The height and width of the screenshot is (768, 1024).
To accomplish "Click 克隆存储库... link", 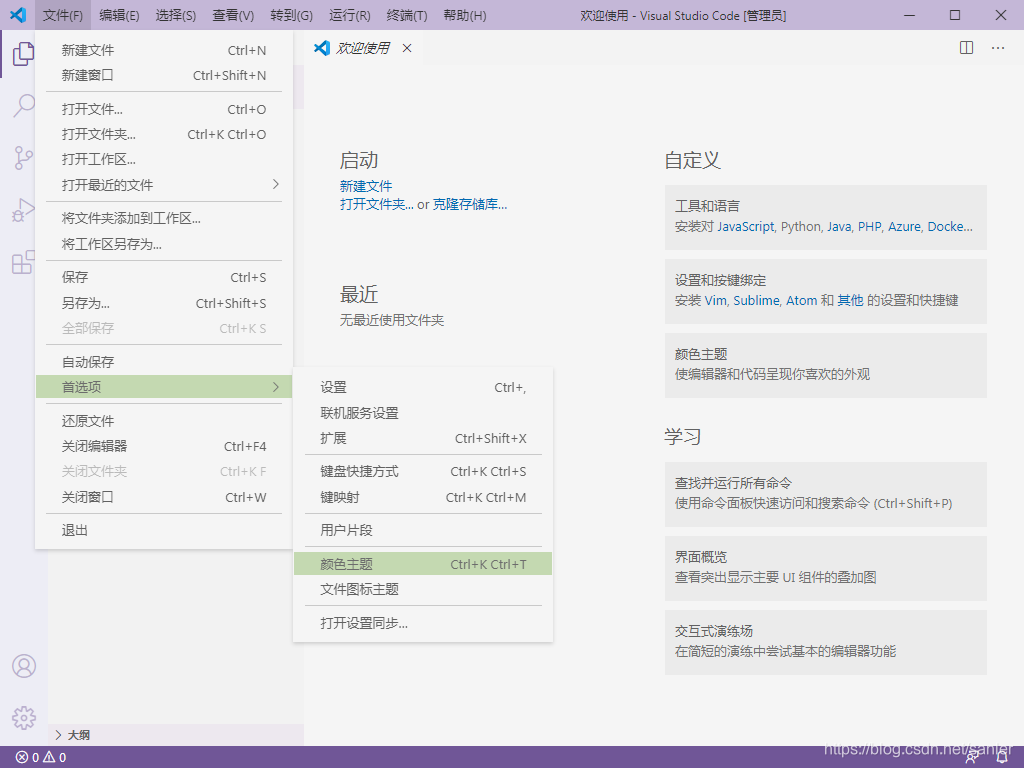I will [470, 204].
